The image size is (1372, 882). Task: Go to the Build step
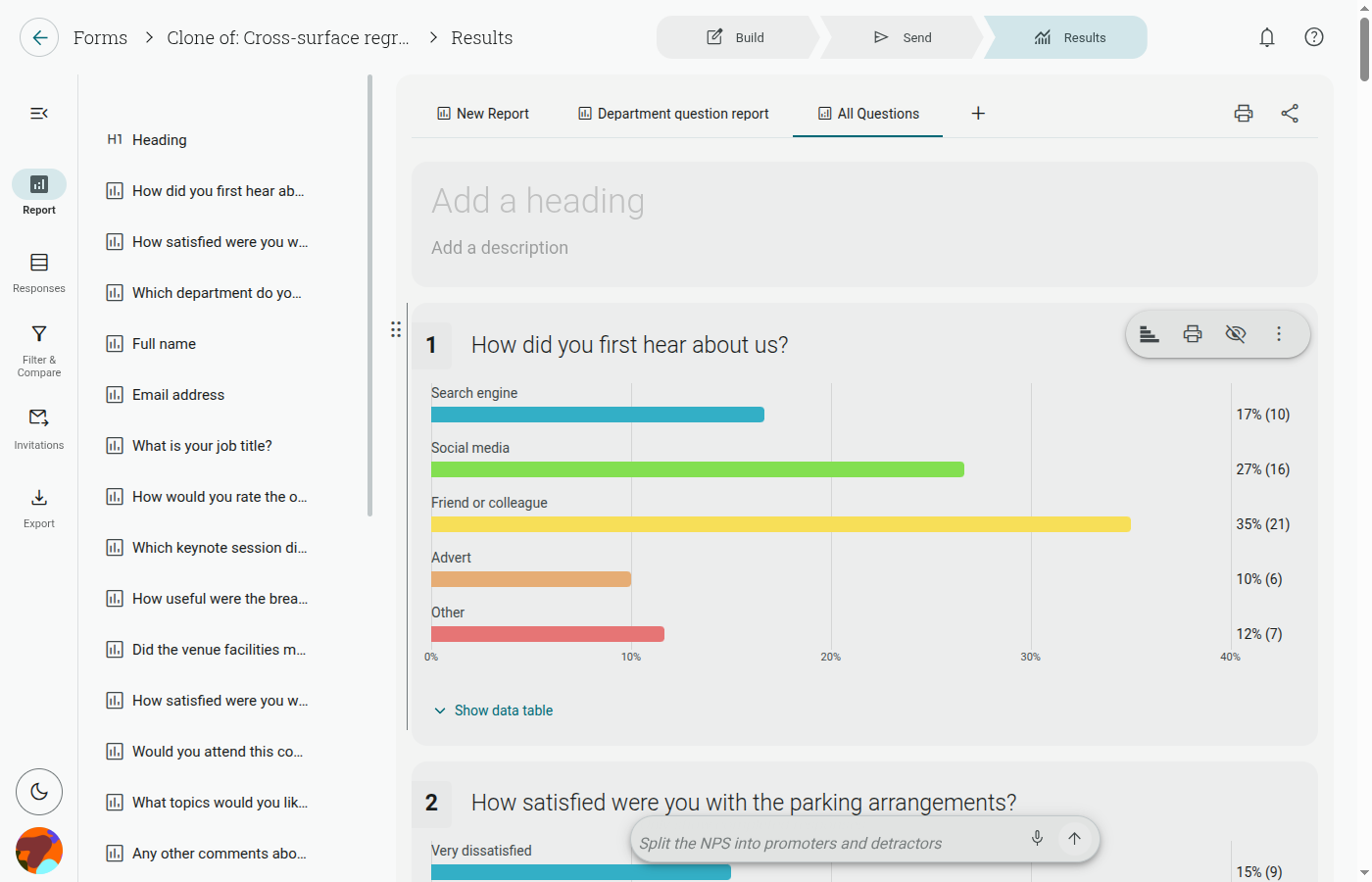[x=736, y=37]
